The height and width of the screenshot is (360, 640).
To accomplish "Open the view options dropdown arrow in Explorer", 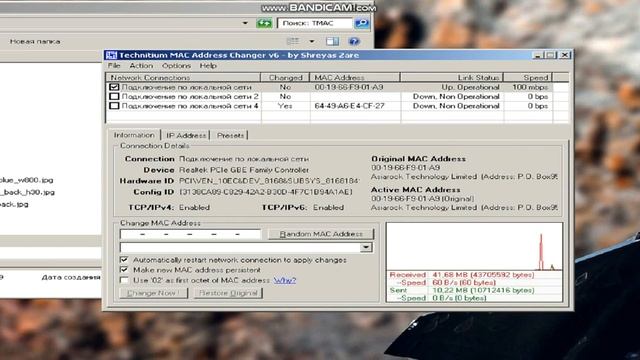I will 311,41.
